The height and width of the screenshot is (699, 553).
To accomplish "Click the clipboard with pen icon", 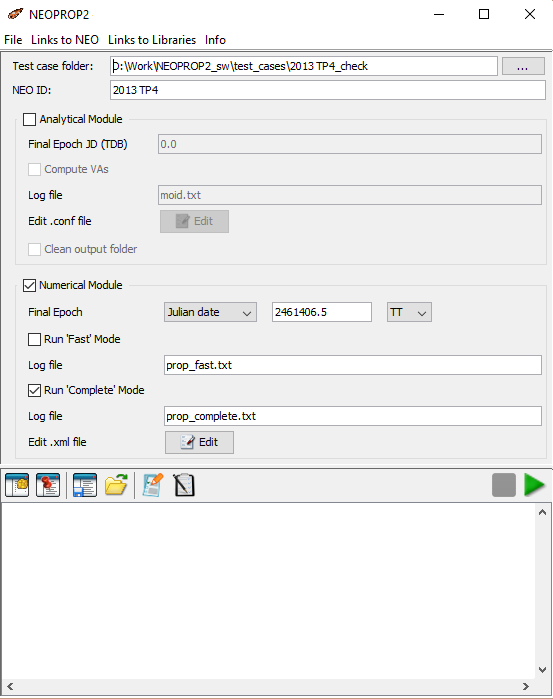I will pyautogui.click(x=184, y=485).
